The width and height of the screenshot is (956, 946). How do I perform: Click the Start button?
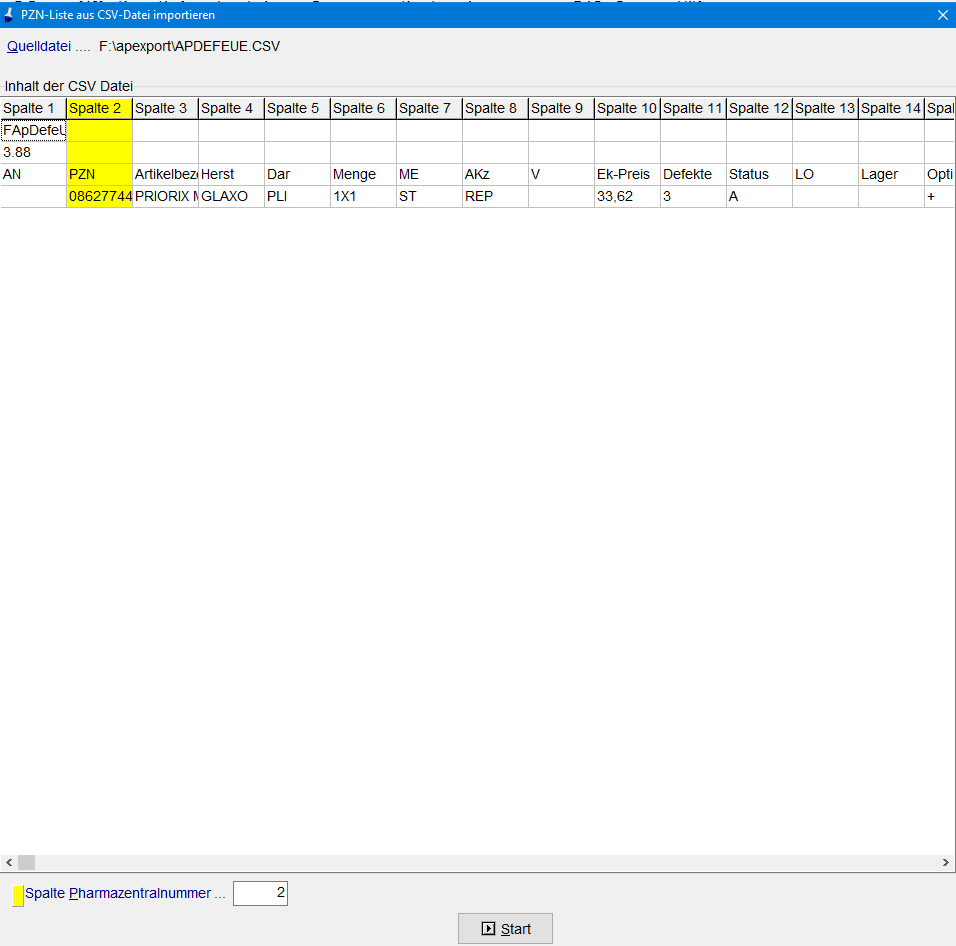coord(505,929)
